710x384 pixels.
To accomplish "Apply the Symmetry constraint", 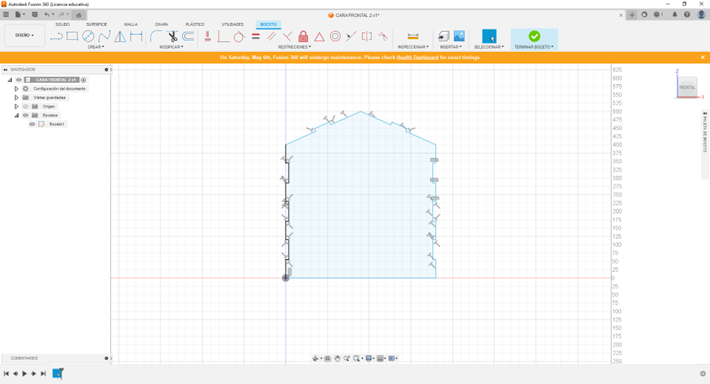I will pyautogui.click(x=367, y=36).
